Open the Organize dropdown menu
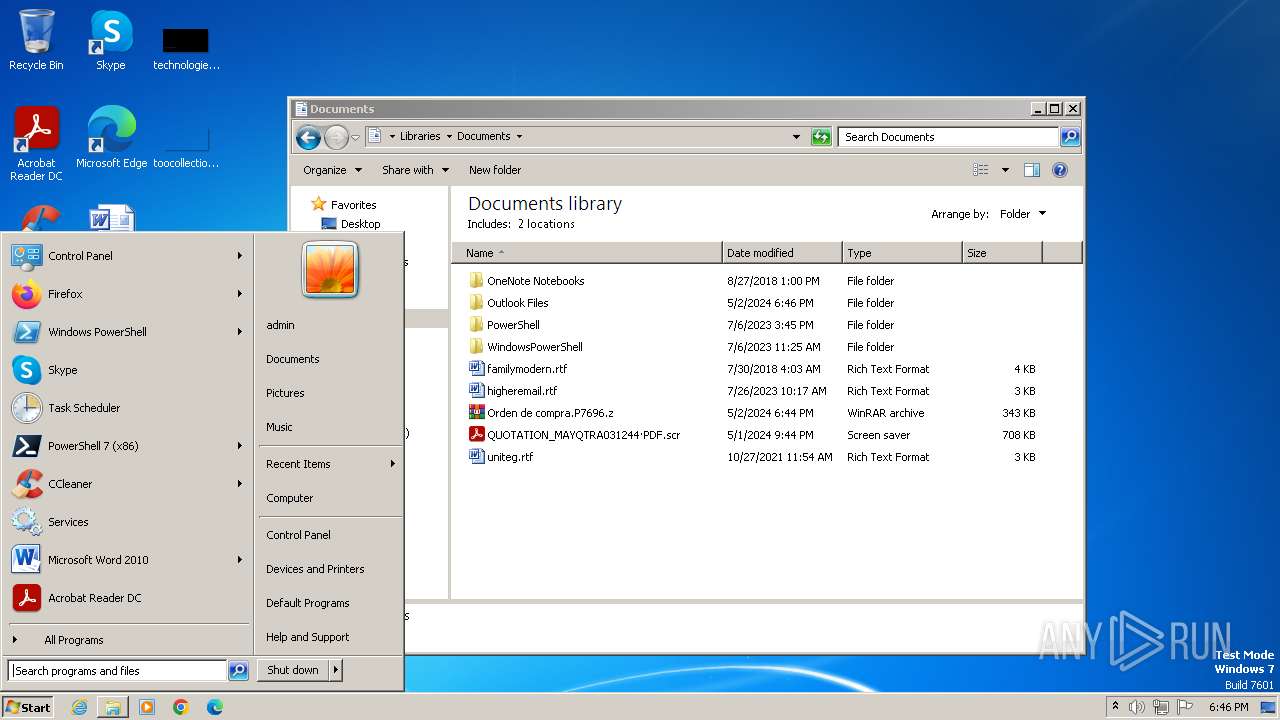Viewport: 1280px width, 720px height. click(333, 170)
